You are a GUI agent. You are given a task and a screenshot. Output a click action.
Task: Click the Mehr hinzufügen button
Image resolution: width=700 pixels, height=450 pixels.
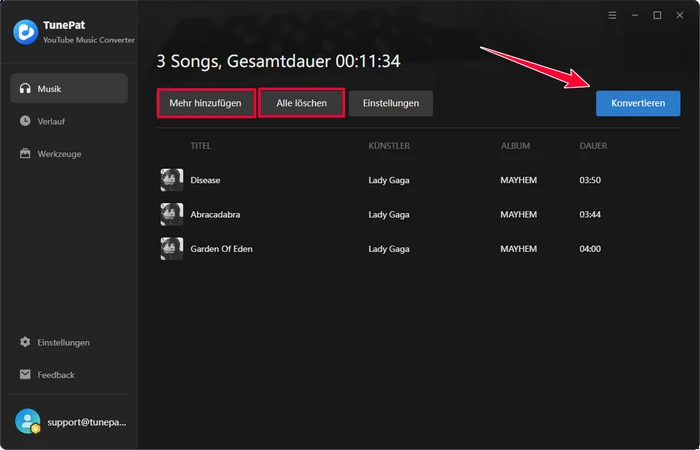point(205,103)
